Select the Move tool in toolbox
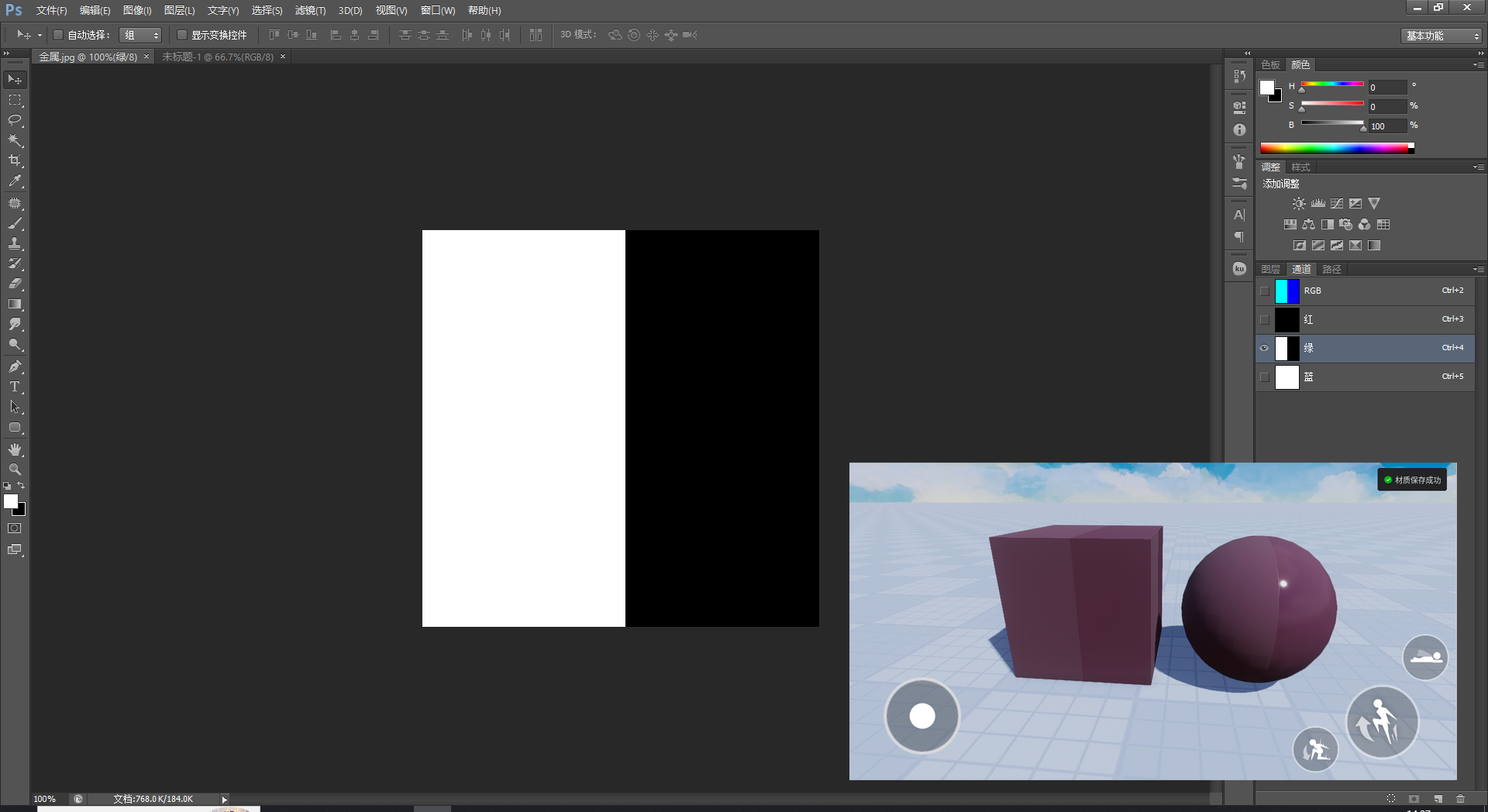 point(15,80)
